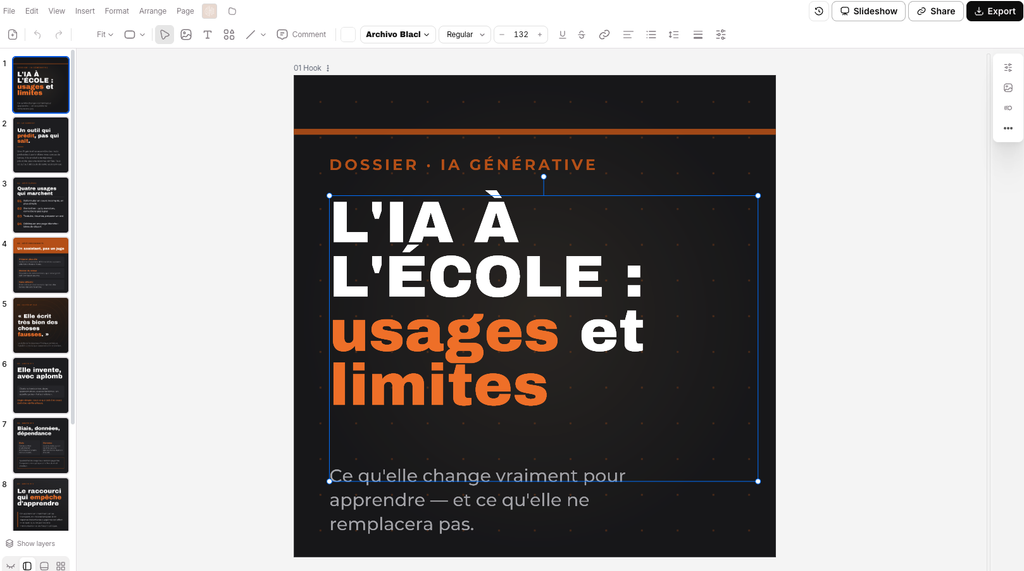Open the Archivo Black font dropdown
The height and width of the screenshot is (571, 1024).
398,35
